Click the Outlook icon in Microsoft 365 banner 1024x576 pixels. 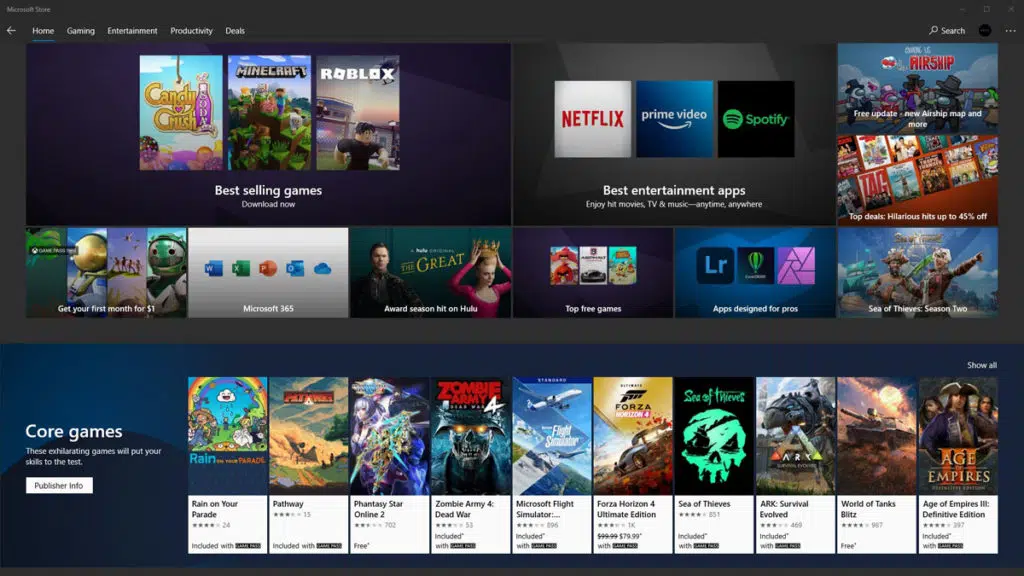click(x=295, y=268)
